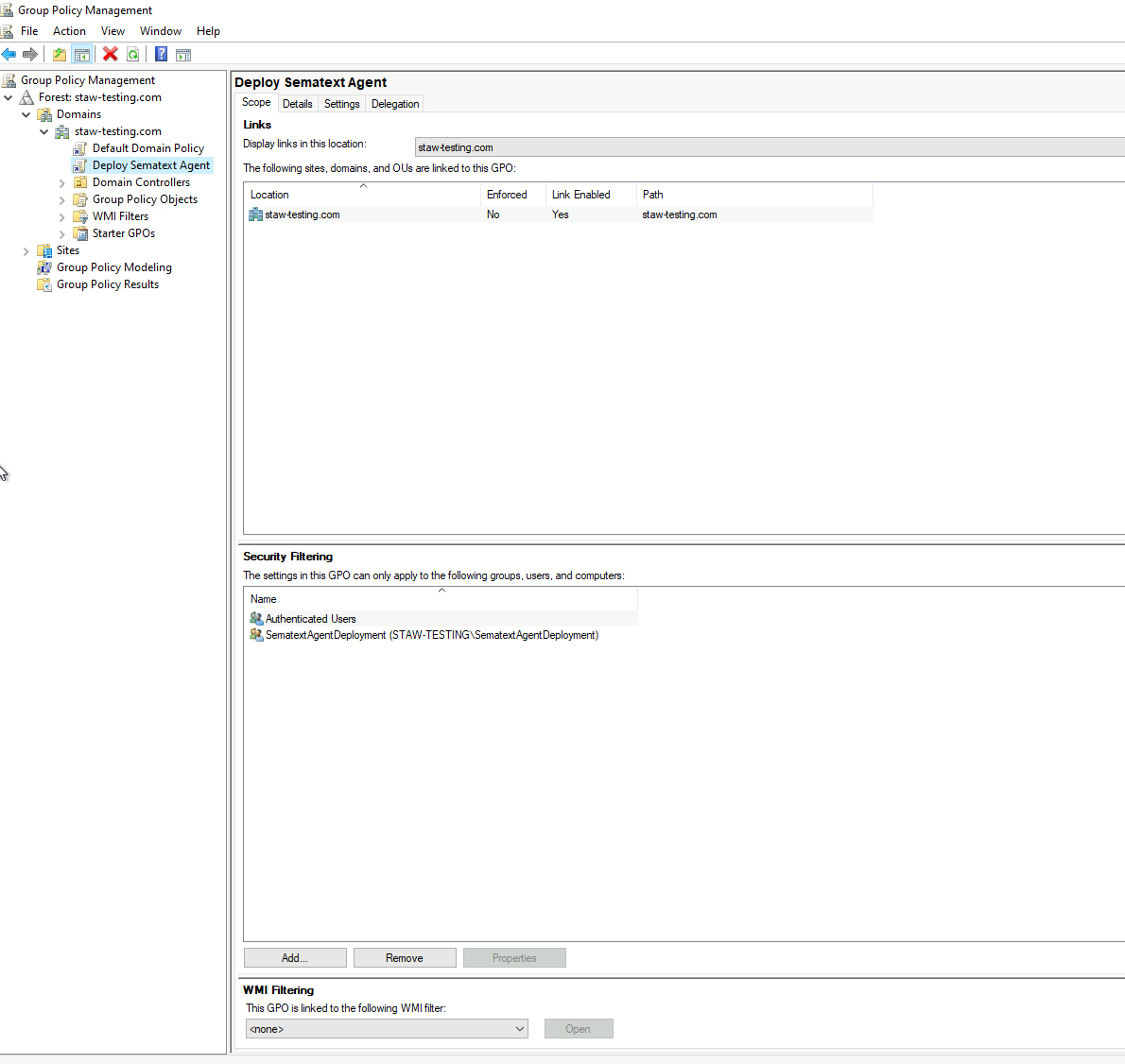Image resolution: width=1125 pixels, height=1064 pixels.
Task: Click the Starter GPOs folder icon
Action: (80, 233)
